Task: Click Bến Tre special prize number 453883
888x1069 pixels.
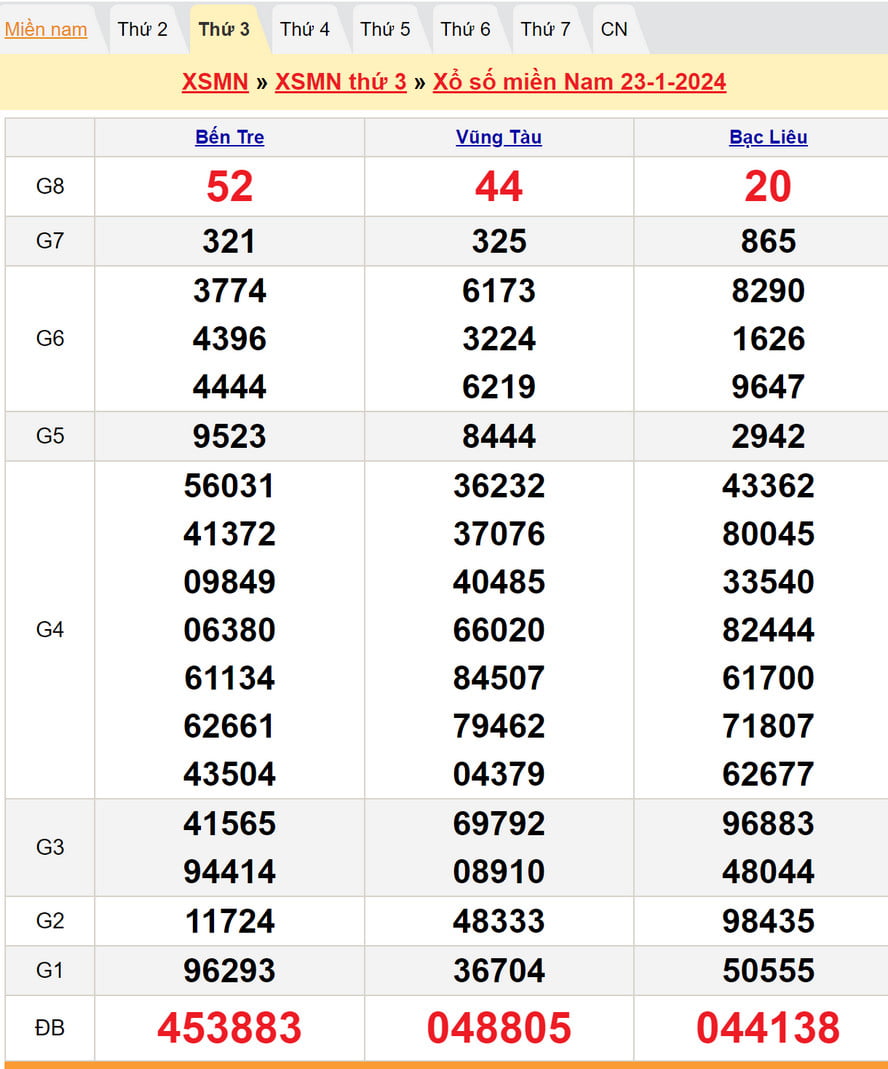Action: pos(230,1028)
